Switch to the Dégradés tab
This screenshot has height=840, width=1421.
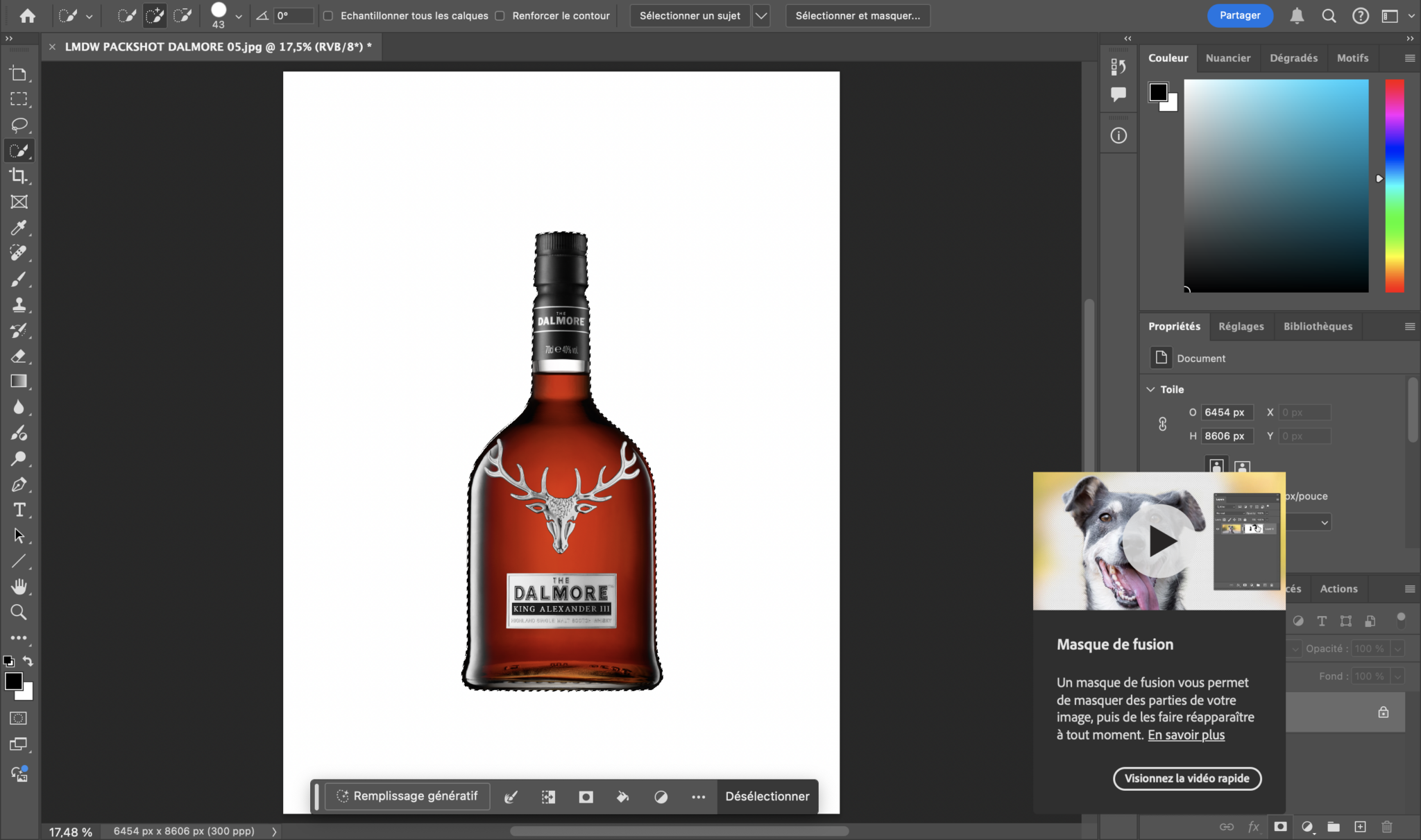(1293, 58)
